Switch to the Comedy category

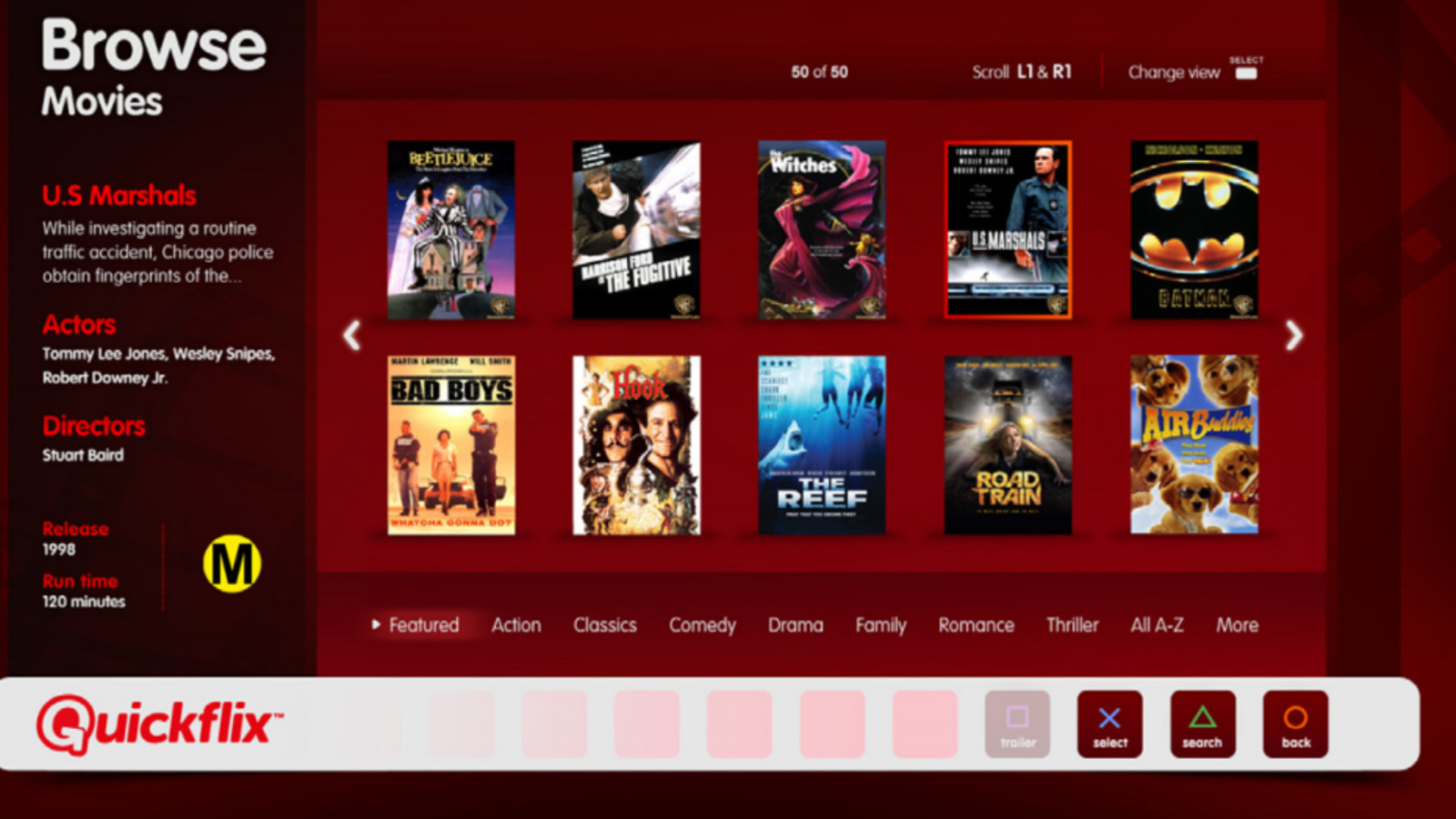pos(703,625)
